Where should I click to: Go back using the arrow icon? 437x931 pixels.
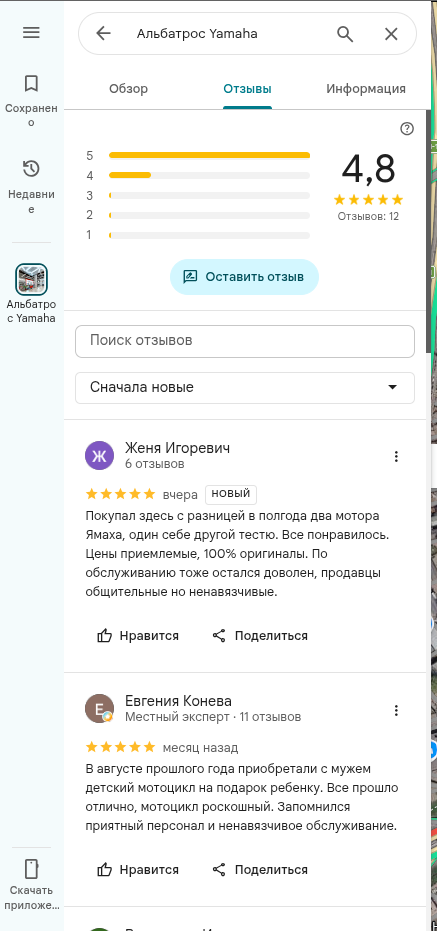pos(103,34)
